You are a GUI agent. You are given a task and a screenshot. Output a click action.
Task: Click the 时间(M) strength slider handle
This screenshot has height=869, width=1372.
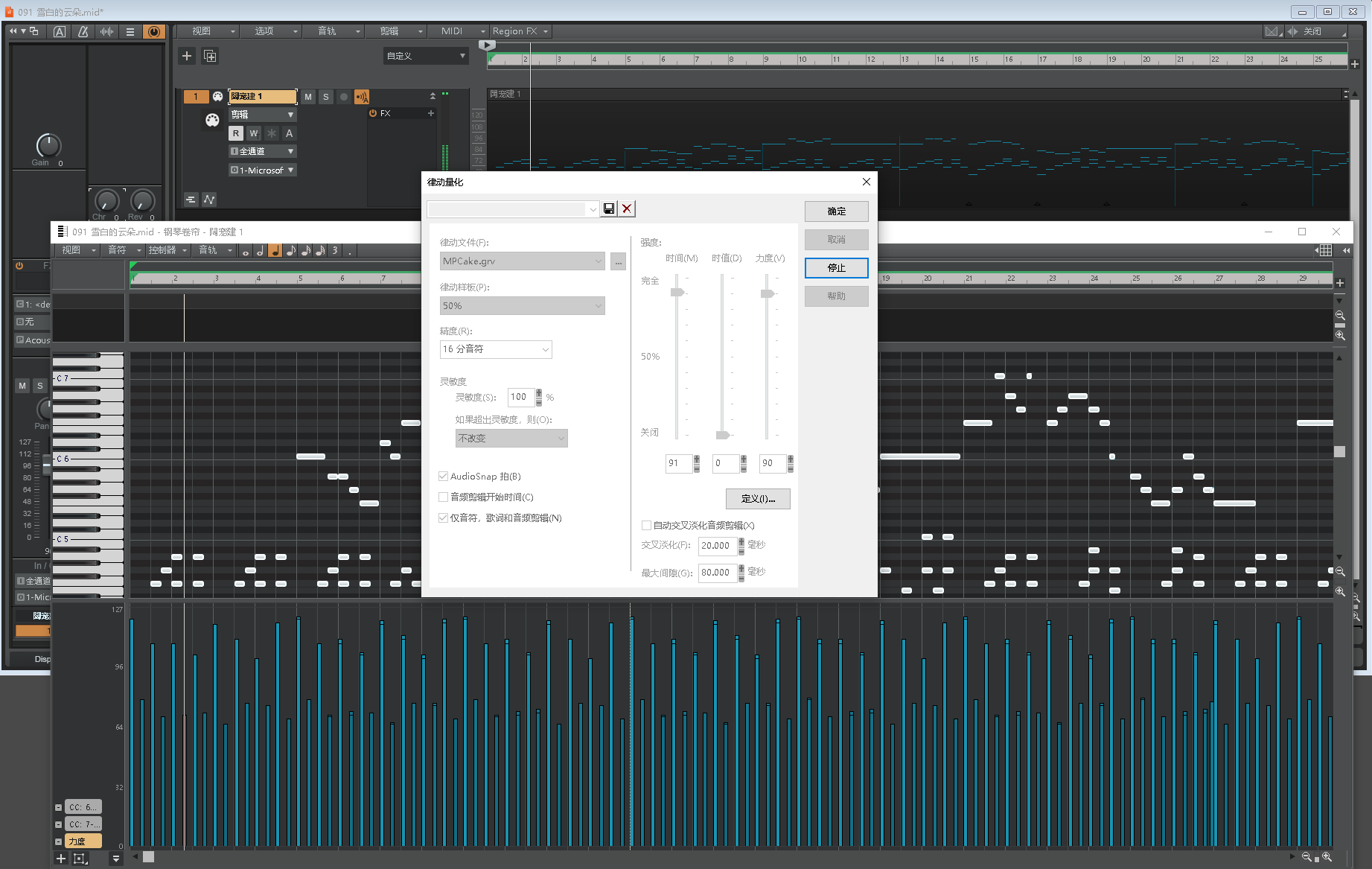coord(677,292)
